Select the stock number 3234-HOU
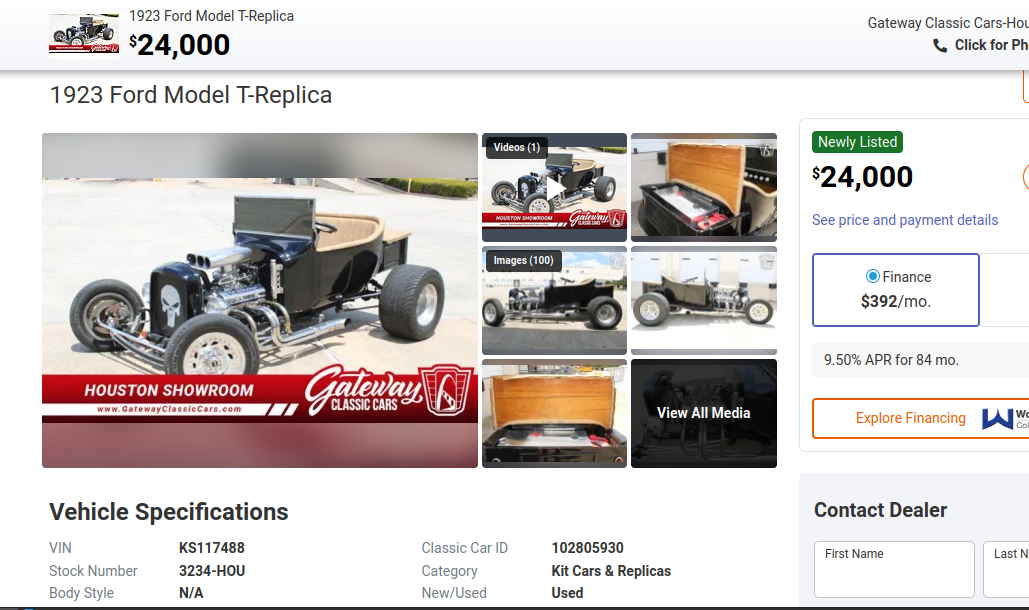This screenshot has width=1029, height=610. (212, 571)
